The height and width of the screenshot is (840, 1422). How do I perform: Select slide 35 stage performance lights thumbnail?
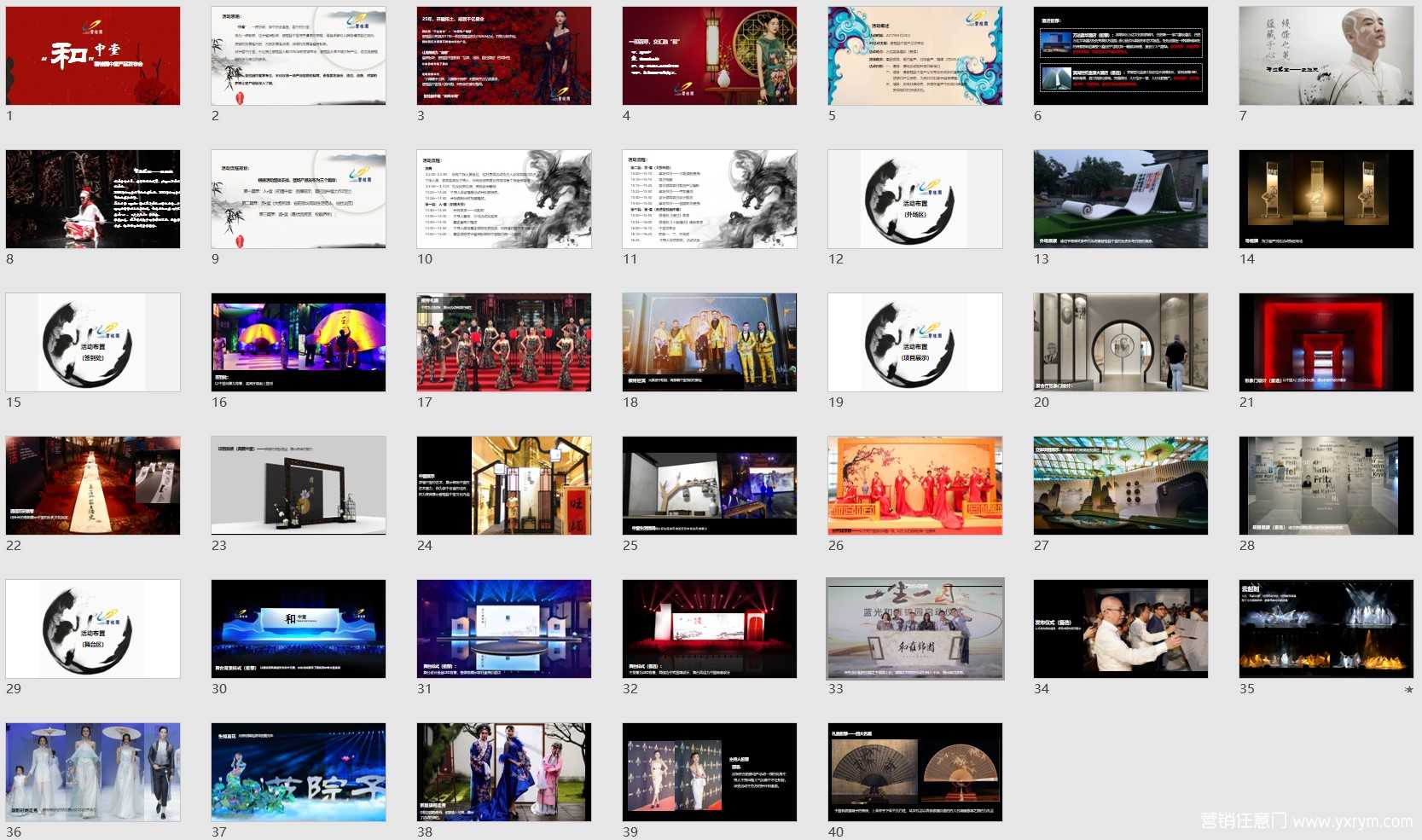pos(1326,629)
